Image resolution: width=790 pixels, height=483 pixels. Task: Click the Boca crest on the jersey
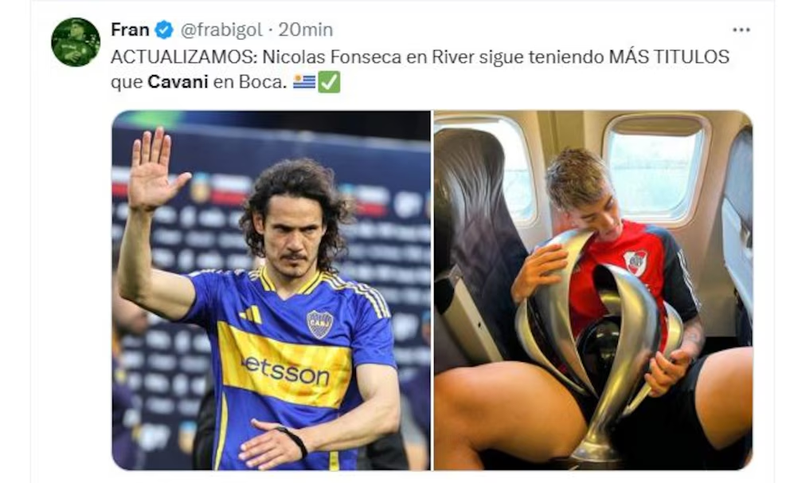320,323
